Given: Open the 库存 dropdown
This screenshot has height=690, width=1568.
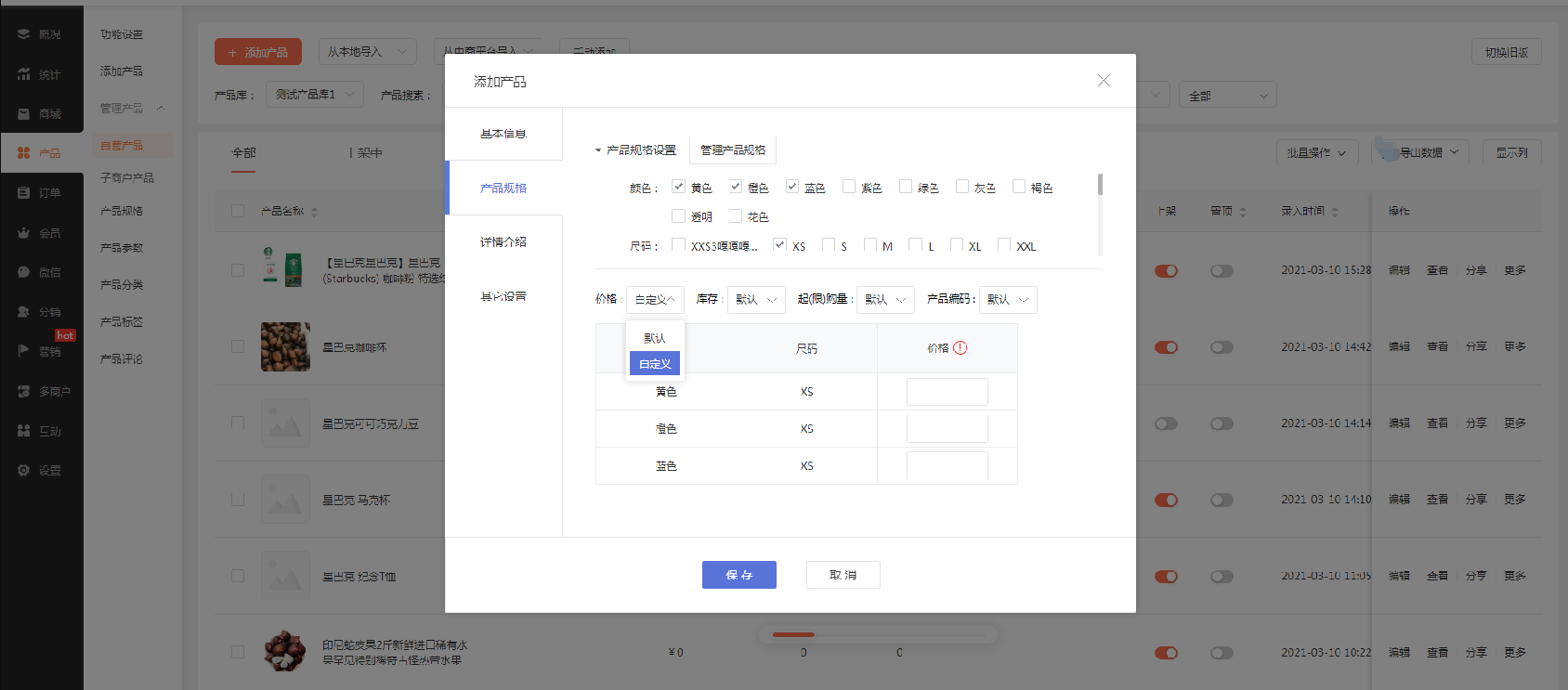Looking at the screenshot, I should pos(756,299).
